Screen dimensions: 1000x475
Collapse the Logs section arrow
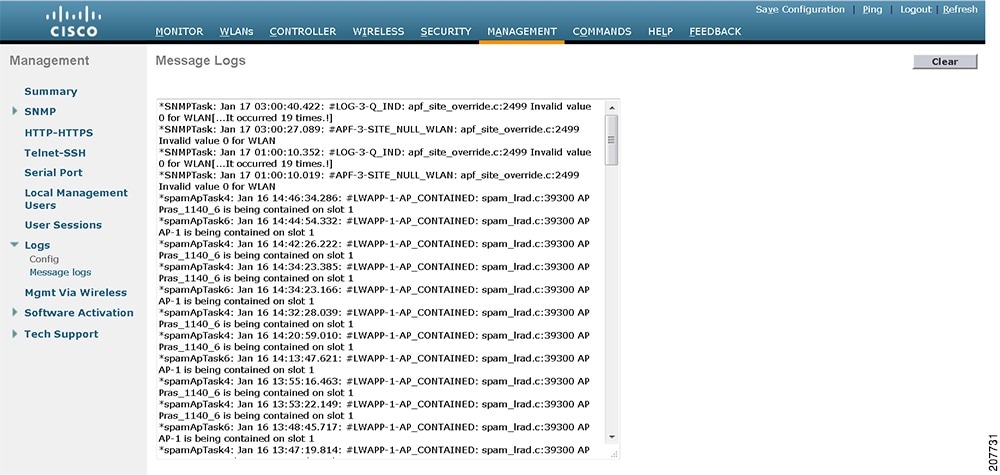[15, 244]
